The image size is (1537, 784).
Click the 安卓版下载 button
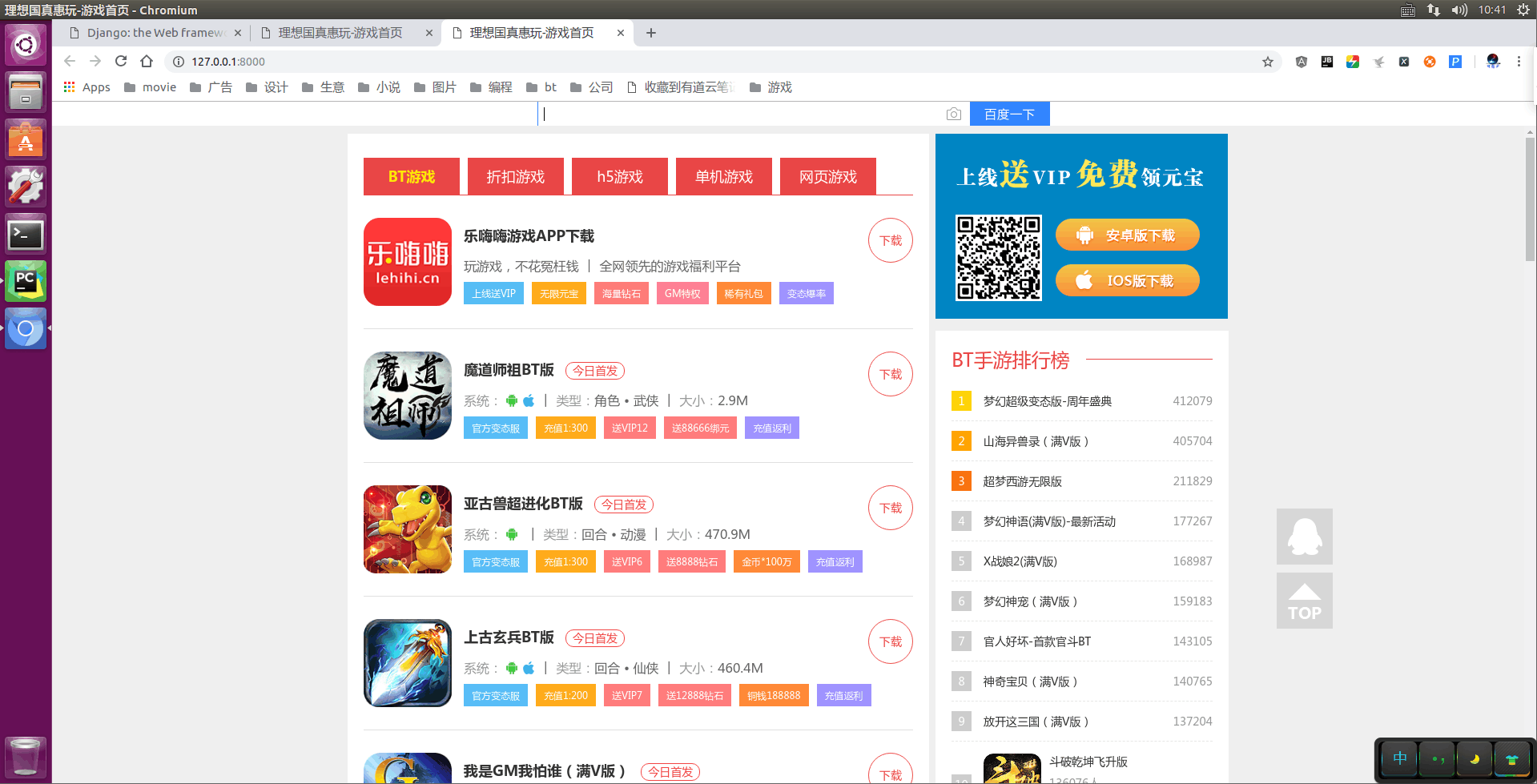pos(1127,235)
